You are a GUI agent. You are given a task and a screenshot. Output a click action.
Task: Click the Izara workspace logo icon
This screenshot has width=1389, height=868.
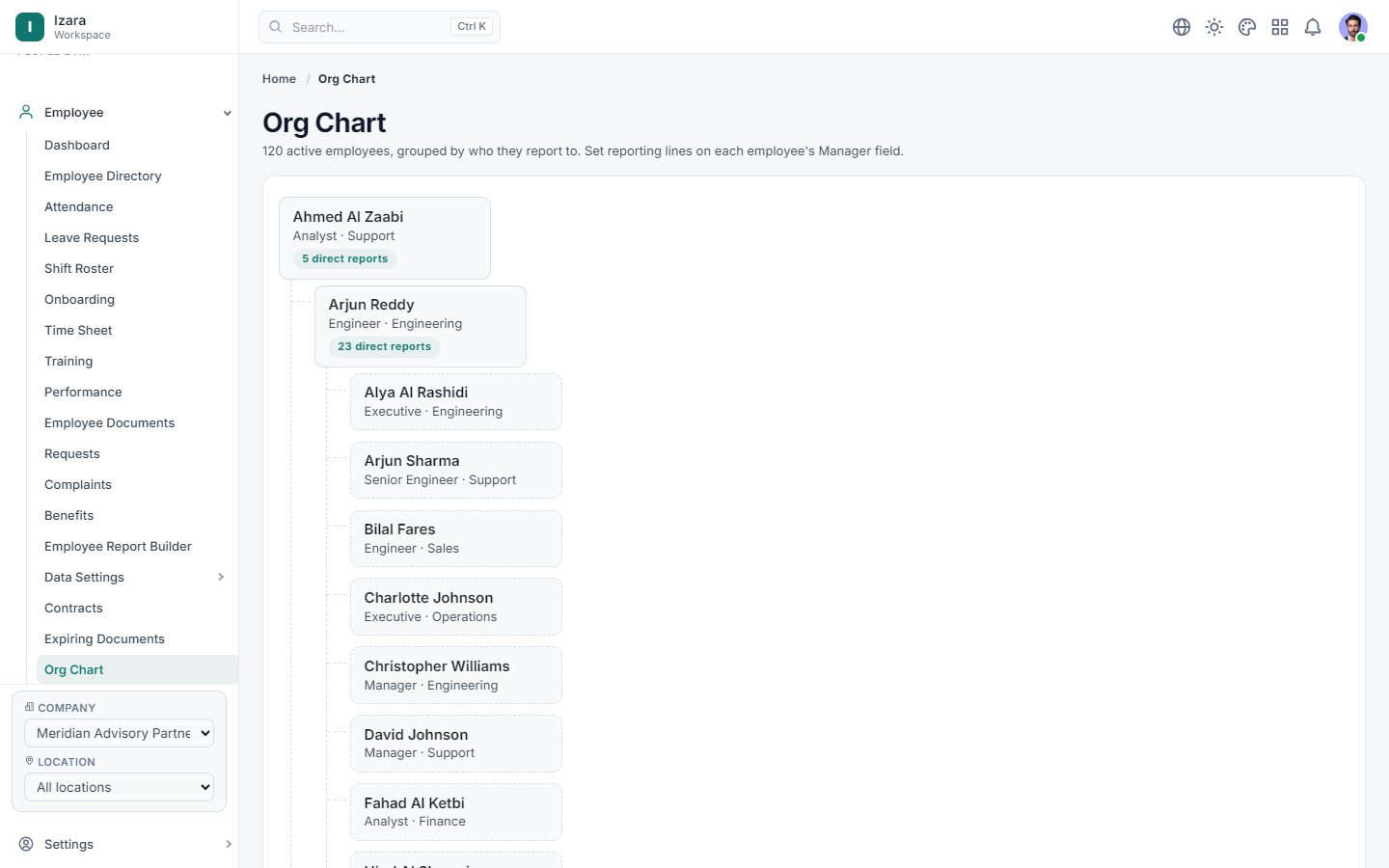(30, 27)
